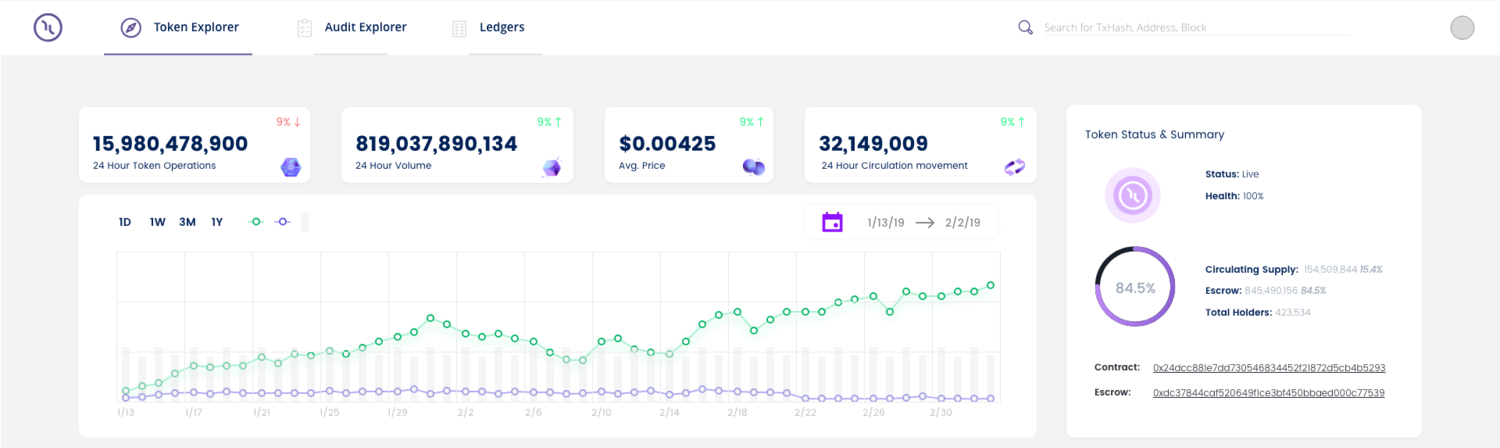Screen dimensions: 1500x448
Task: Click the clipboard icon beside Audit Explorer
Action: [x=305, y=28]
